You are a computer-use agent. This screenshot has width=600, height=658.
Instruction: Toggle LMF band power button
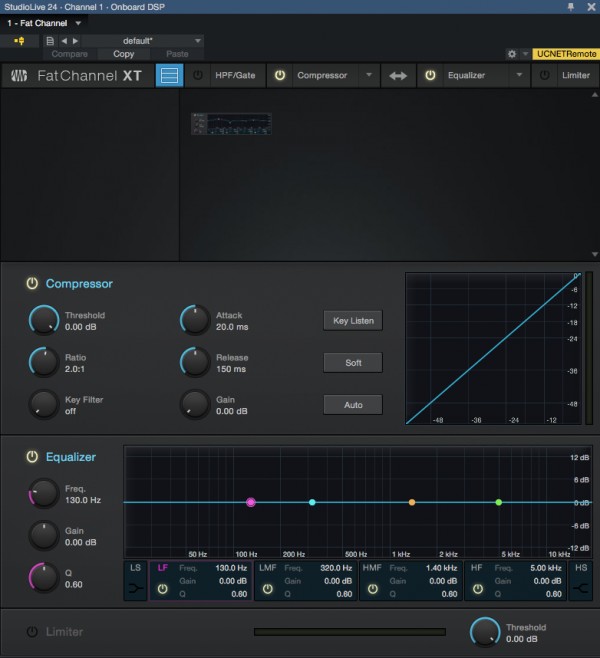pos(268,589)
